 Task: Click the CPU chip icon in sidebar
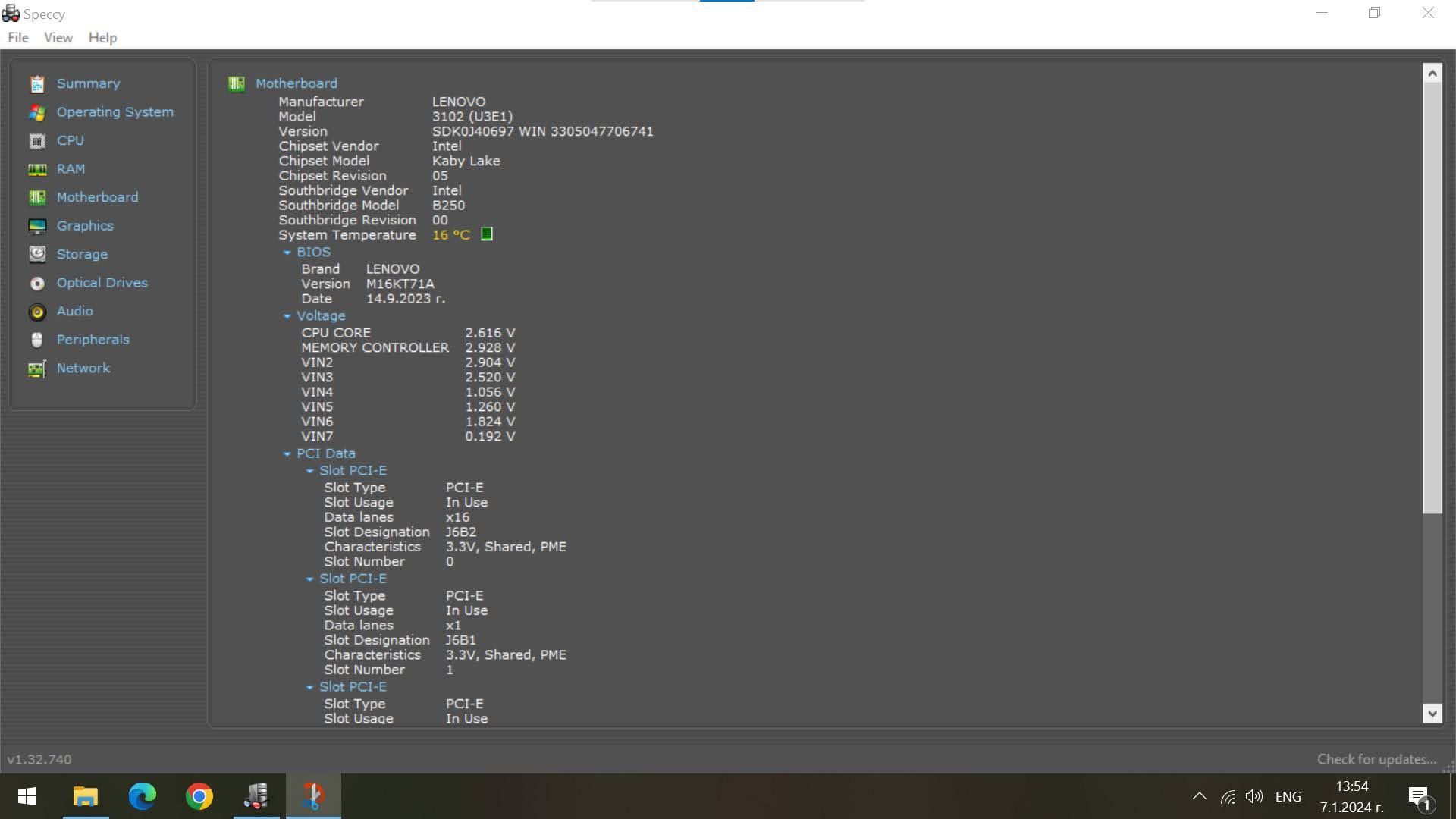[37, 141]
